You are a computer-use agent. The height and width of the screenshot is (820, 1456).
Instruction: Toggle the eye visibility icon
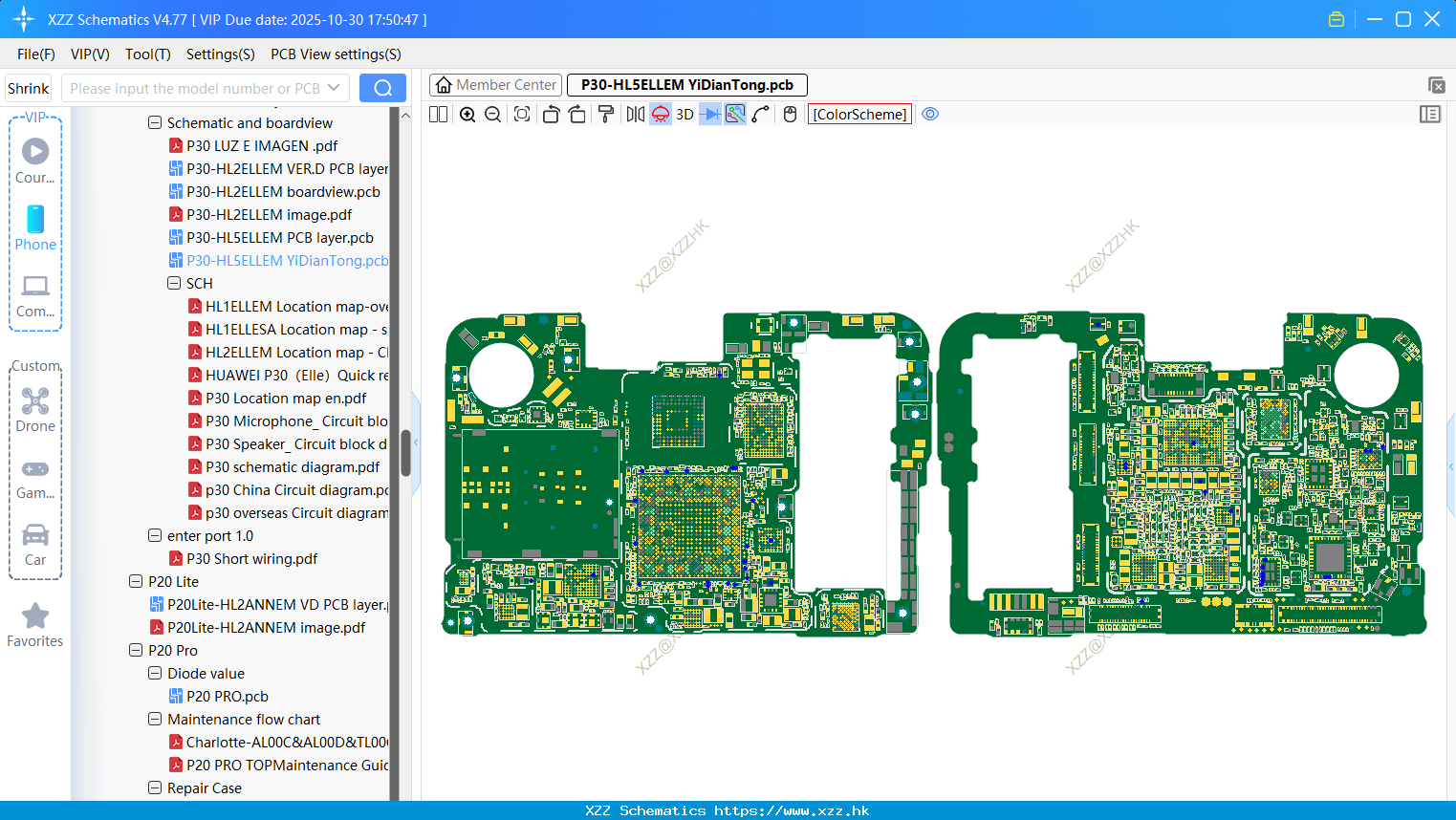click(x=930, y=115)
